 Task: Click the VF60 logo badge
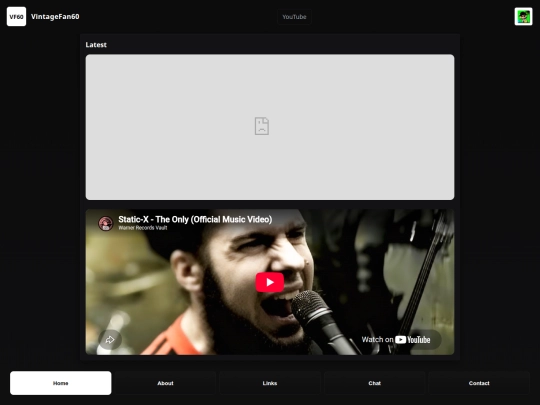coord(16,17)
